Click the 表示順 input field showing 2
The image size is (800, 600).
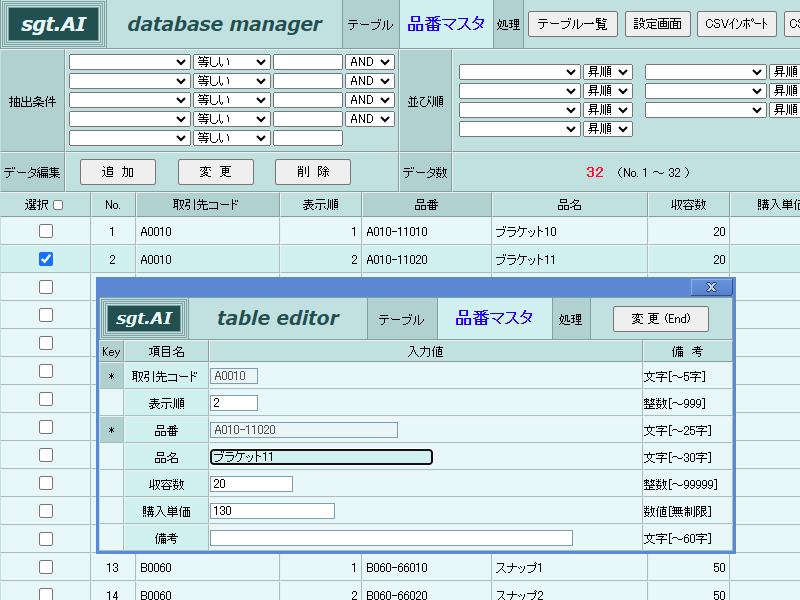click(234, 403)
